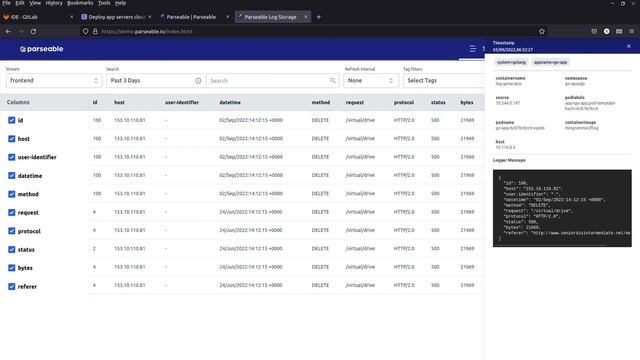Switch to the IDE GitLab tab
Viewport: 640px width, 360px height.
point(39,17)
